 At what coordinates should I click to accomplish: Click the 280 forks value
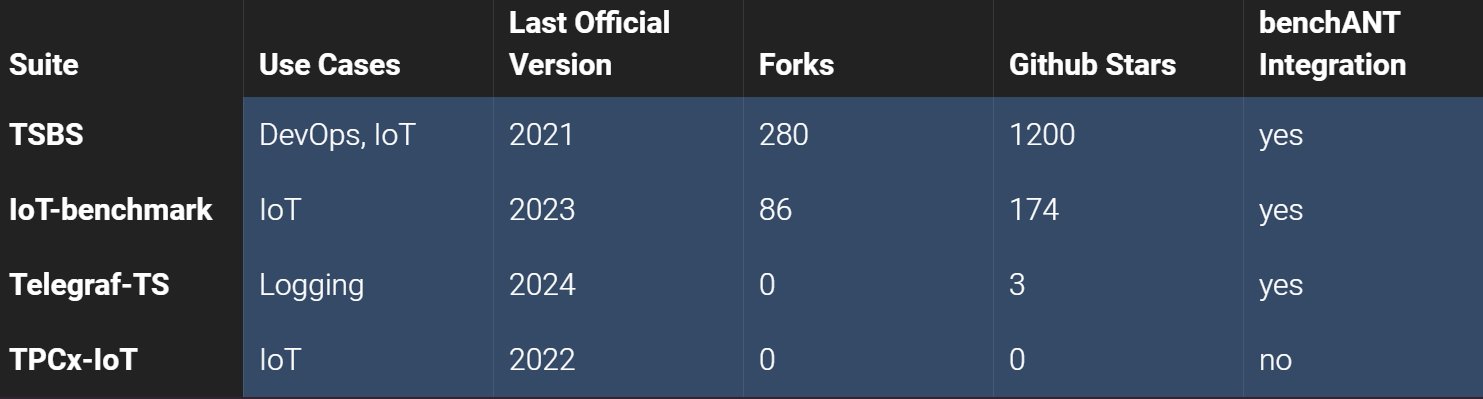coord(783,135)
